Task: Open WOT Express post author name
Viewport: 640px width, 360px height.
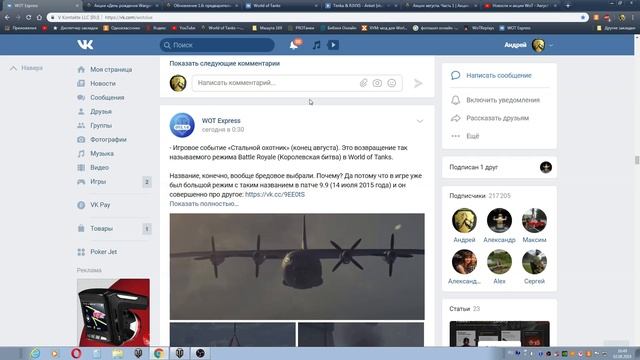Action: tap(221, 120)
